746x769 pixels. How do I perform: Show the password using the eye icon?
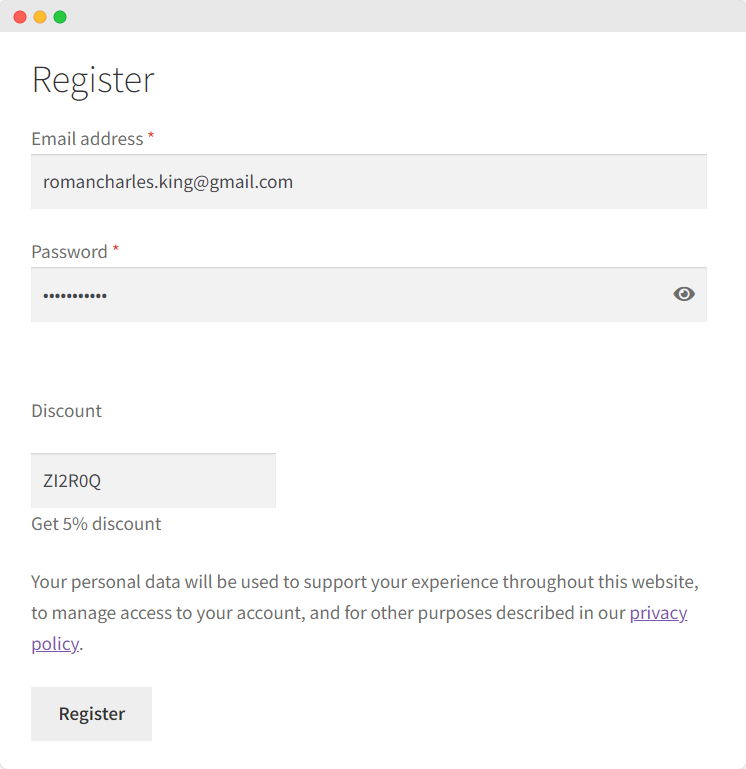coord(684,294)
